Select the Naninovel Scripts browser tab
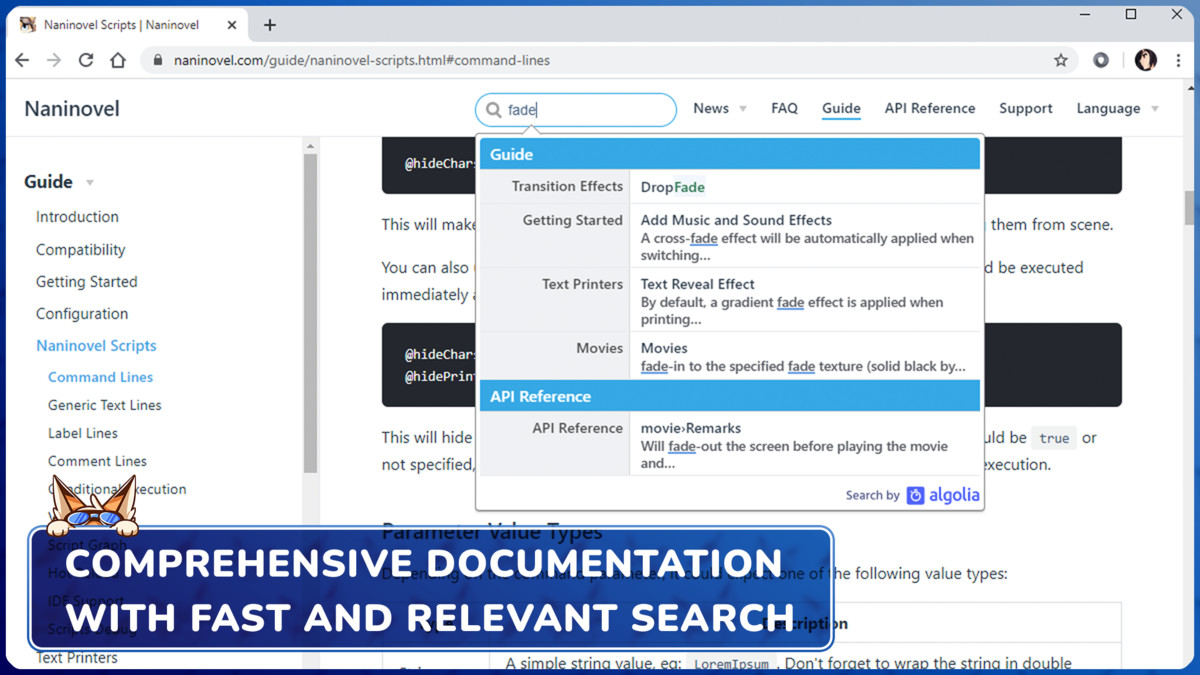The height and width of the screenshot is (675, 1200). tap(127, 25)
